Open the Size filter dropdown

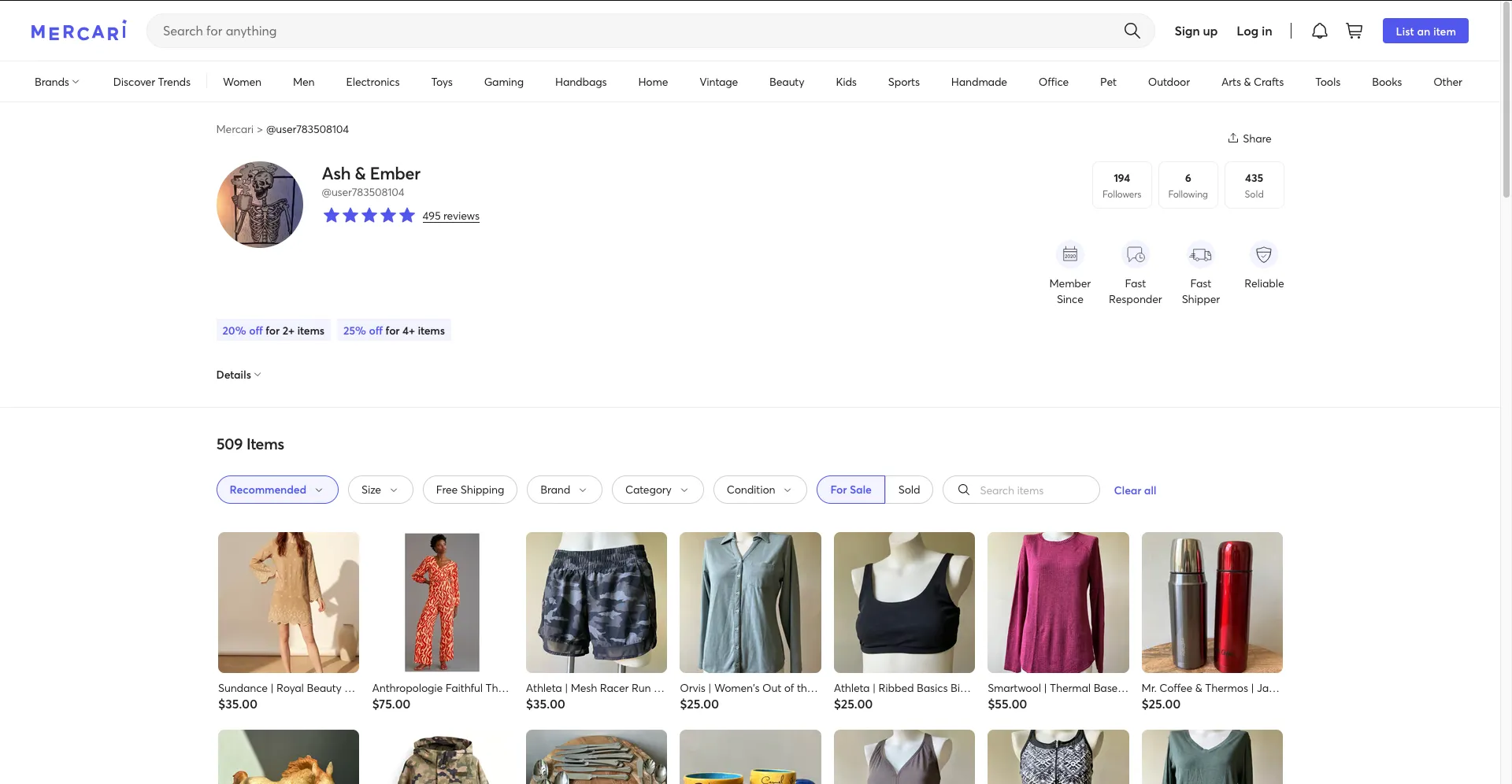380,490
